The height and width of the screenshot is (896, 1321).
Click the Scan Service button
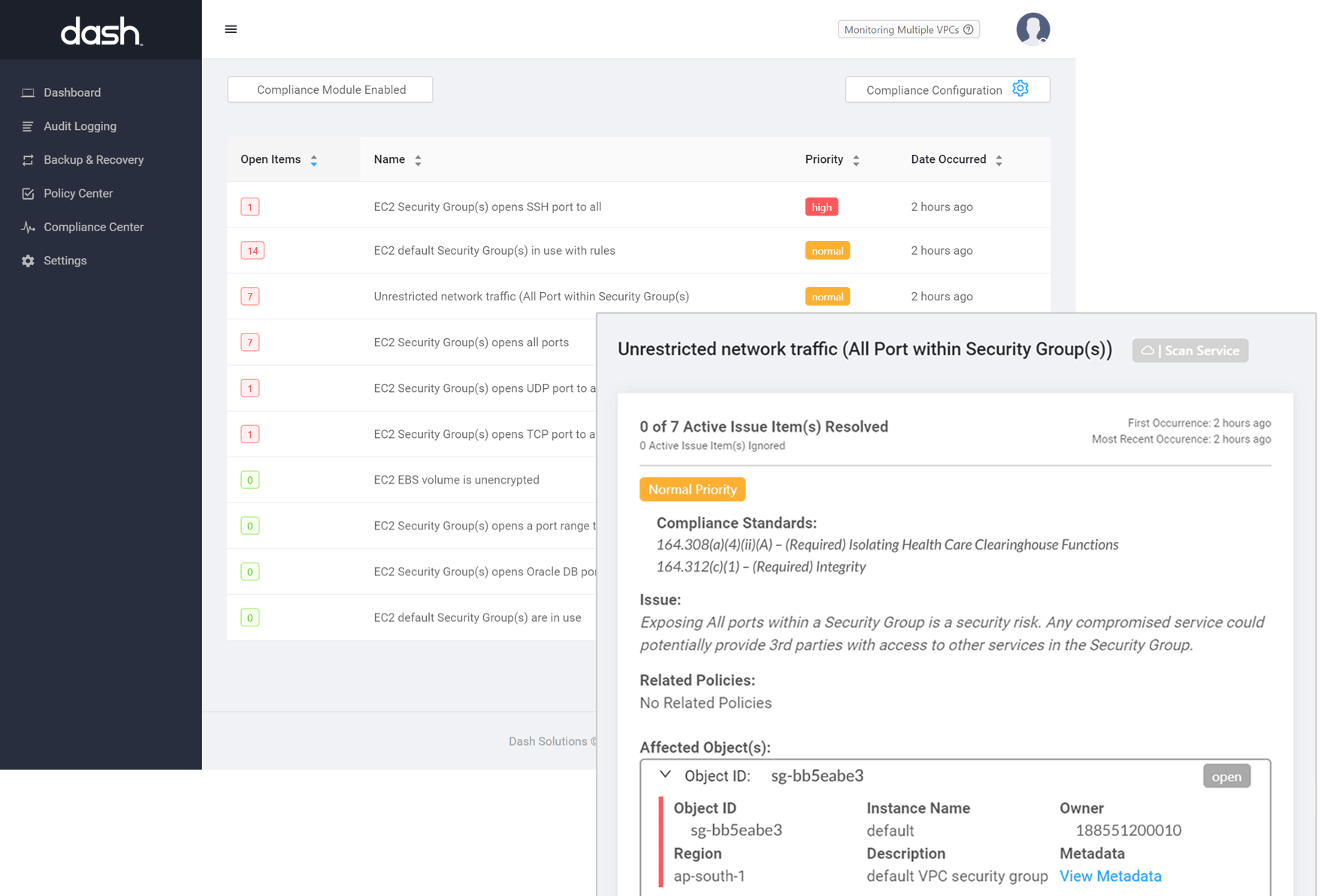click(x=1190, y=351)
